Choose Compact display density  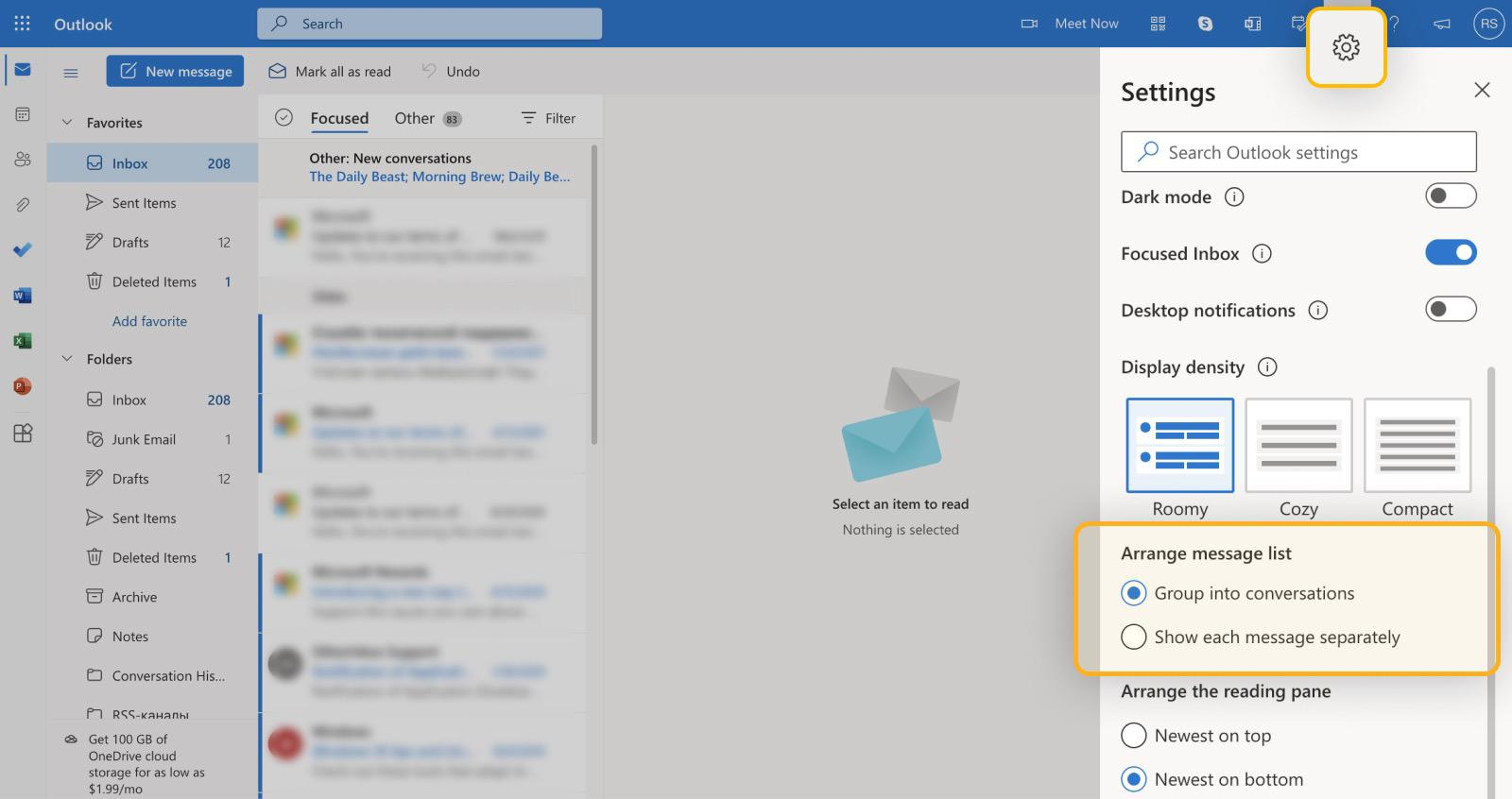pos(1417,445)
